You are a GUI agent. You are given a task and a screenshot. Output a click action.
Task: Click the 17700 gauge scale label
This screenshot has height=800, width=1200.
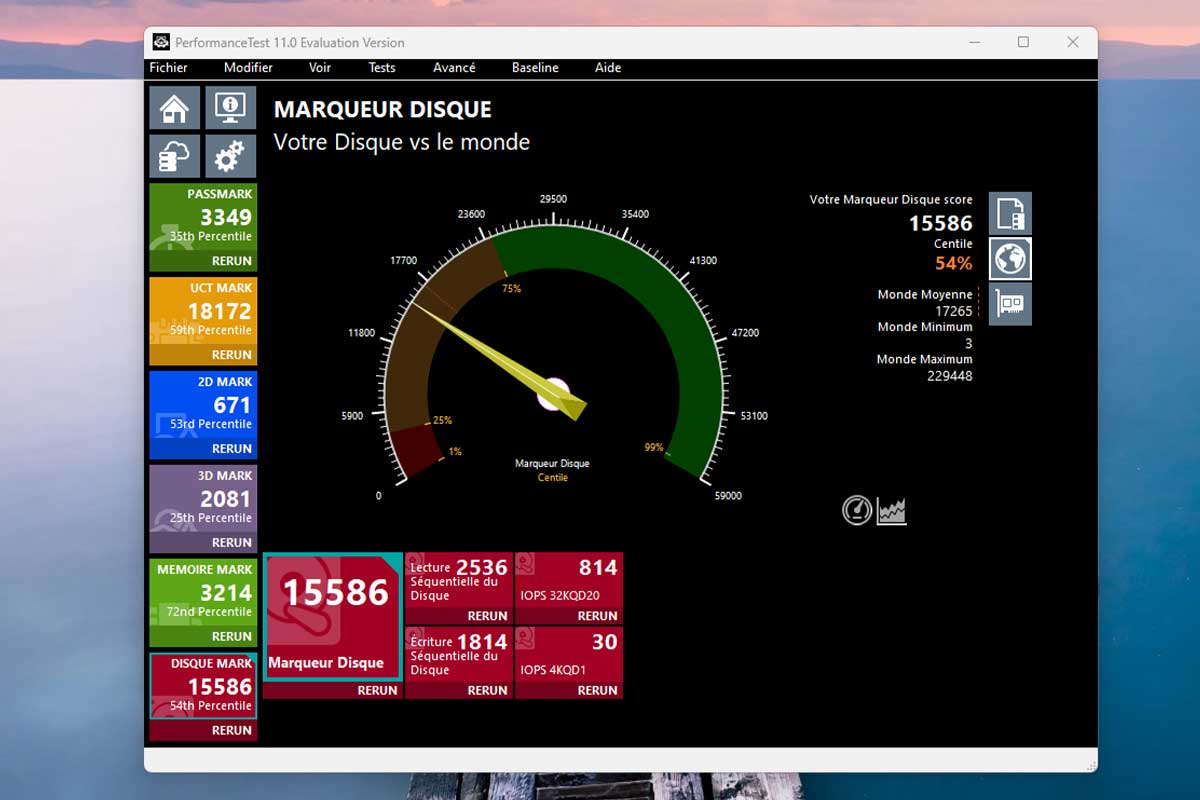[403, 261]
